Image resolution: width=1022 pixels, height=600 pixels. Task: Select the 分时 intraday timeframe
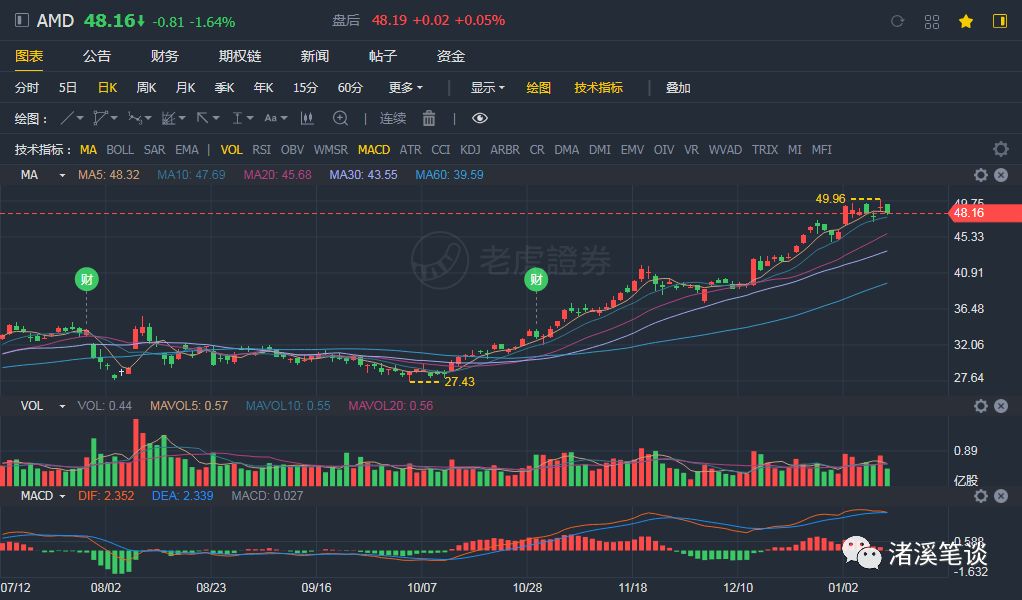27,87
